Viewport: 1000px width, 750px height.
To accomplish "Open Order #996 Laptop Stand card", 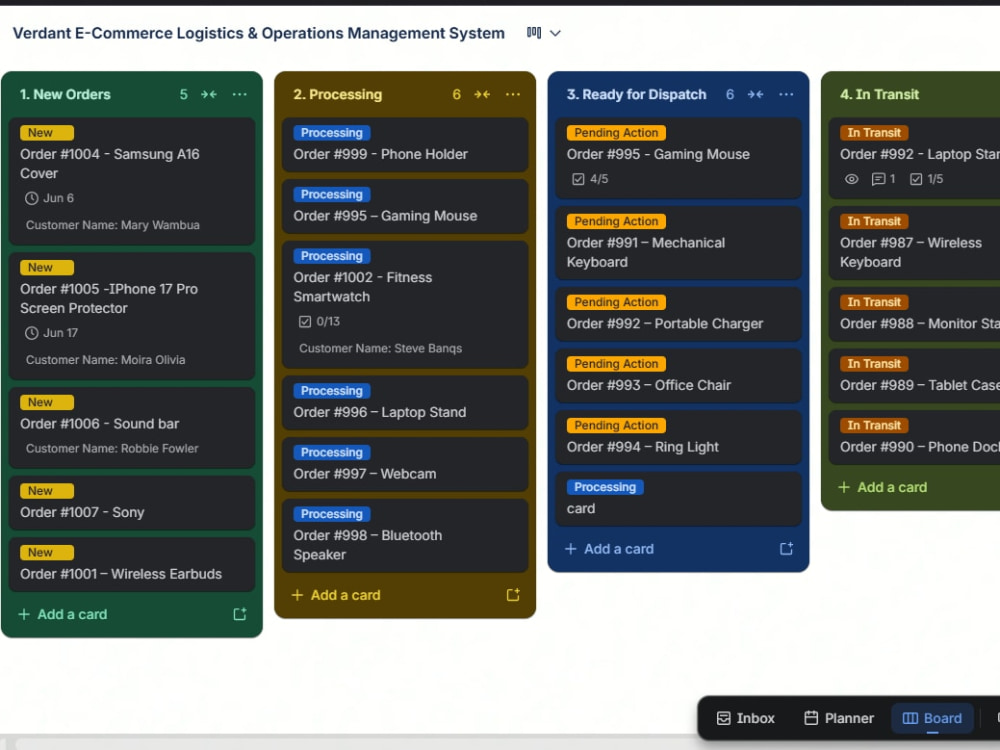I will [x=405, y=402].
